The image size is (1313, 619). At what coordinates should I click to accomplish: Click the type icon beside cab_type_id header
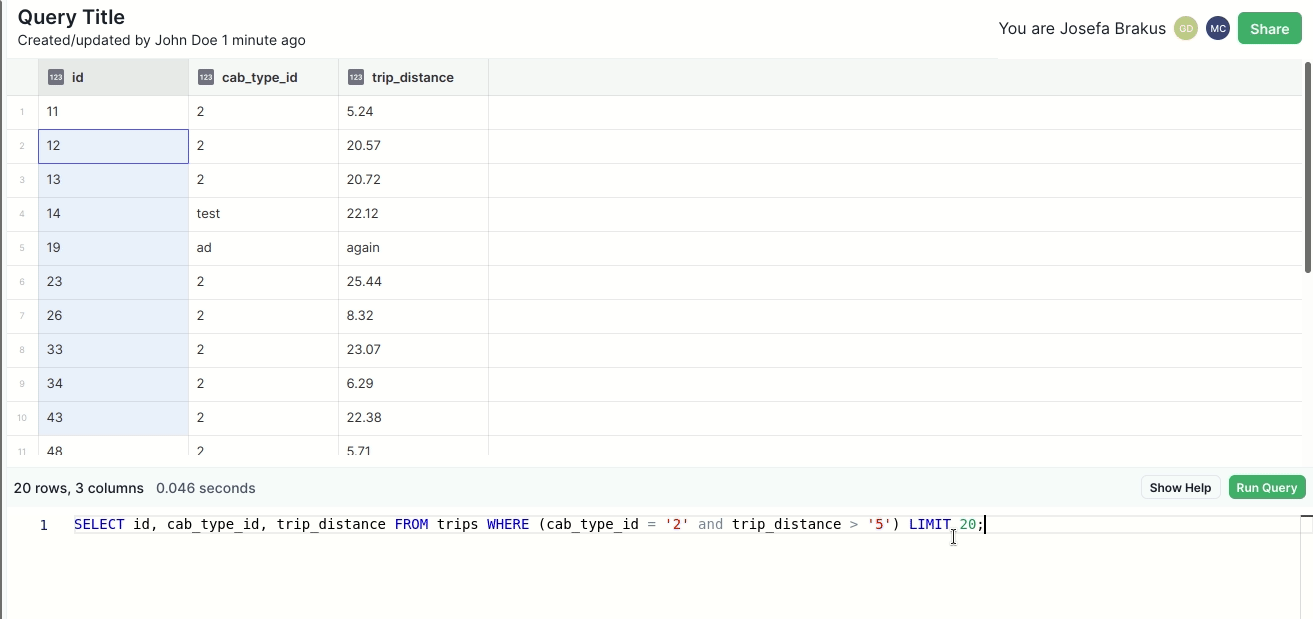206,77
